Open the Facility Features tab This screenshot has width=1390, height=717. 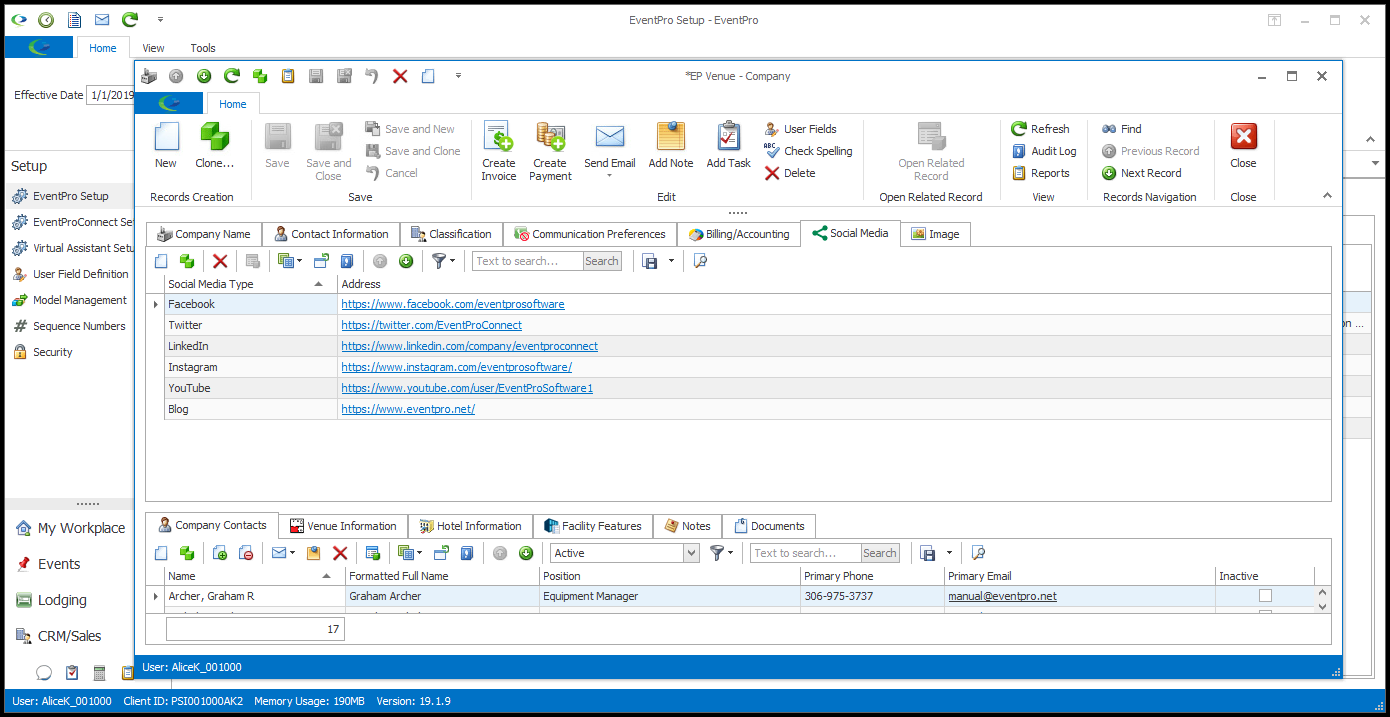(593, 526)
